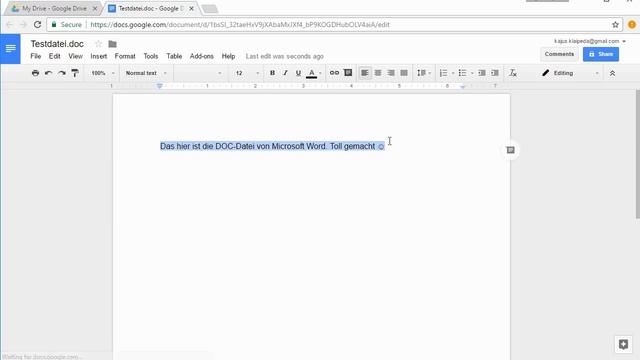
Task: Bookmark this page with the star
Action: point(616,24)
